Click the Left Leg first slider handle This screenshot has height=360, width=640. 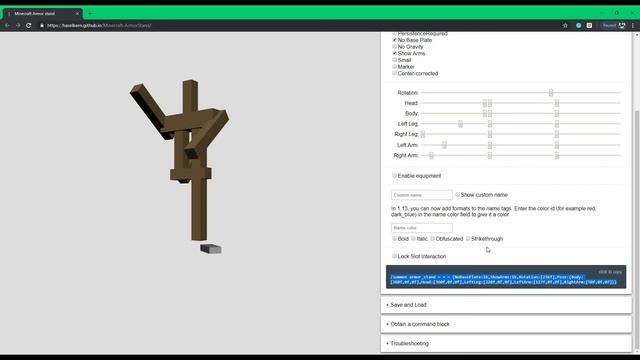[460, 124]
